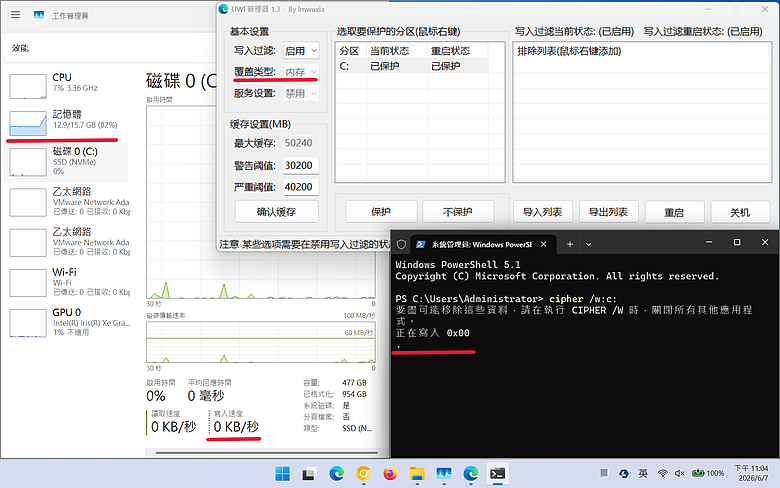780x488 pixels.
Task: Click the 导出列表 button
Action: 608,212
